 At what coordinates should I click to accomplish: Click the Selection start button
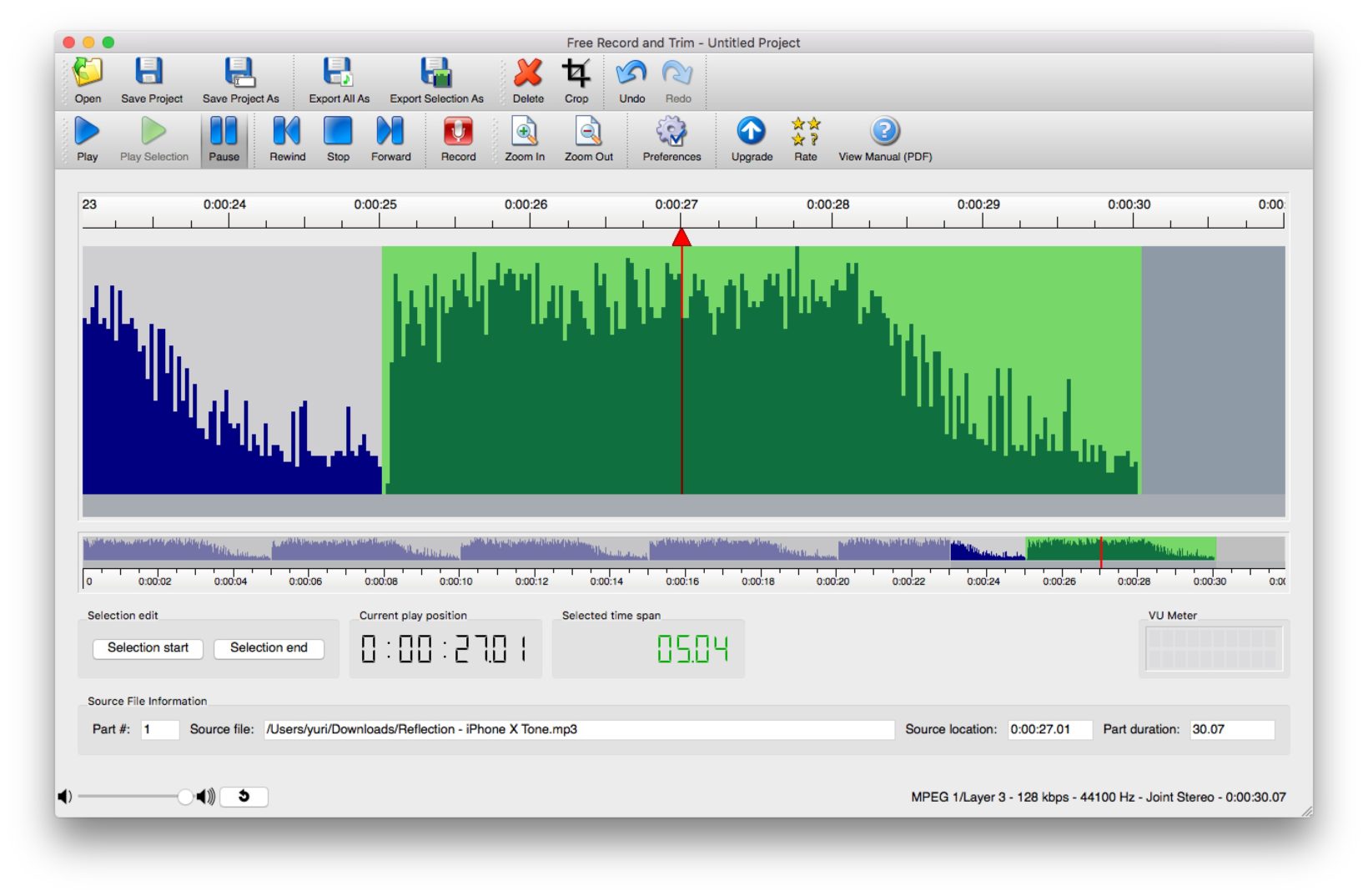click(x=148, y=648)
